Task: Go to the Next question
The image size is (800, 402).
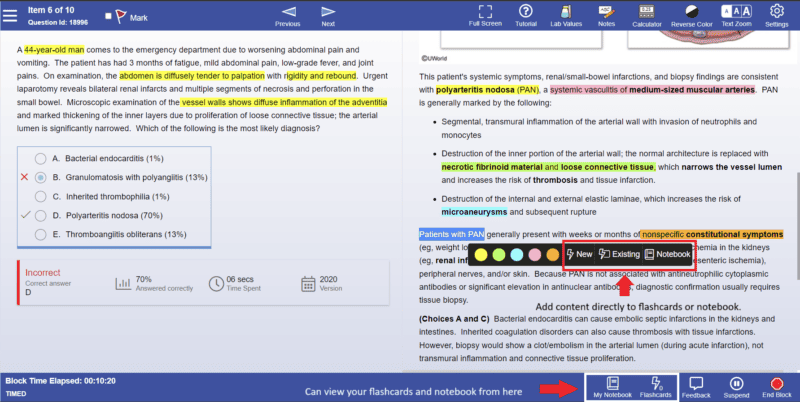Action: point(328,16)
